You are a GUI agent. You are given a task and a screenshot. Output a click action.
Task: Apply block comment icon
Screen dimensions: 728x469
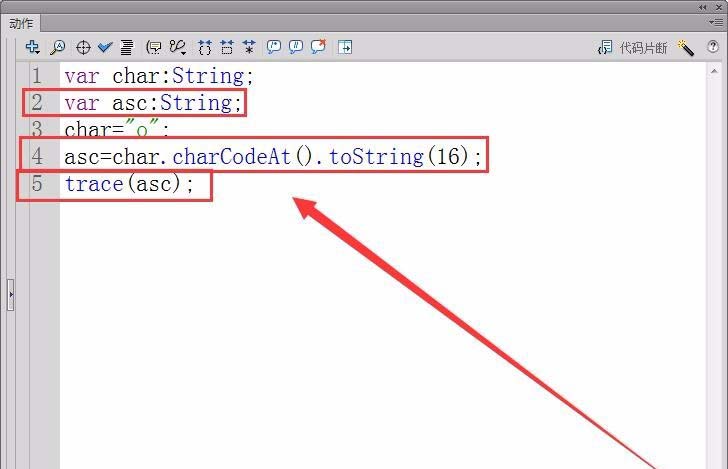click(273, 47)
